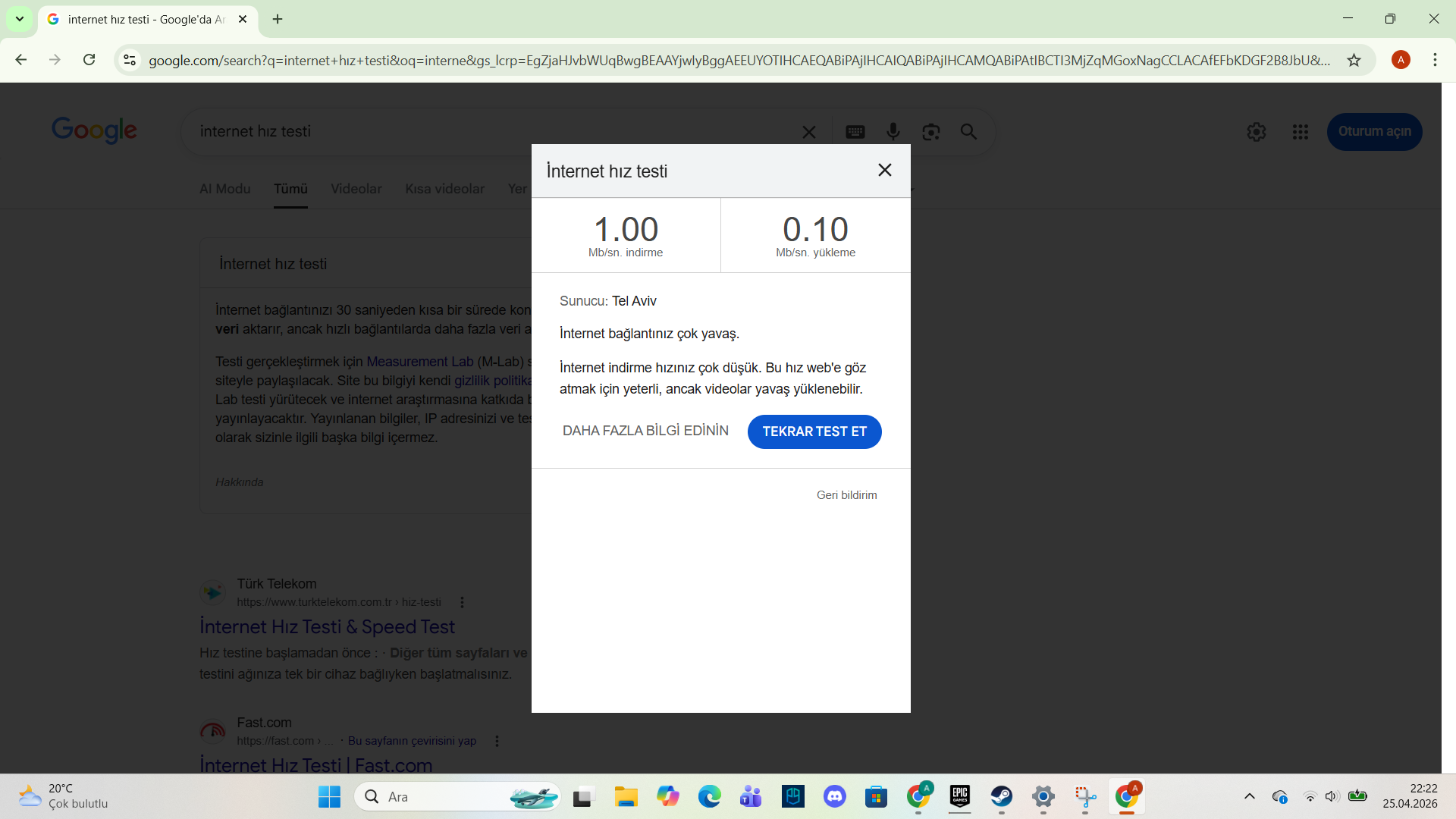Screen dimensions: 1456x819
Task: Show hidden system tray icons
Action: click(x=1250, y=797)
